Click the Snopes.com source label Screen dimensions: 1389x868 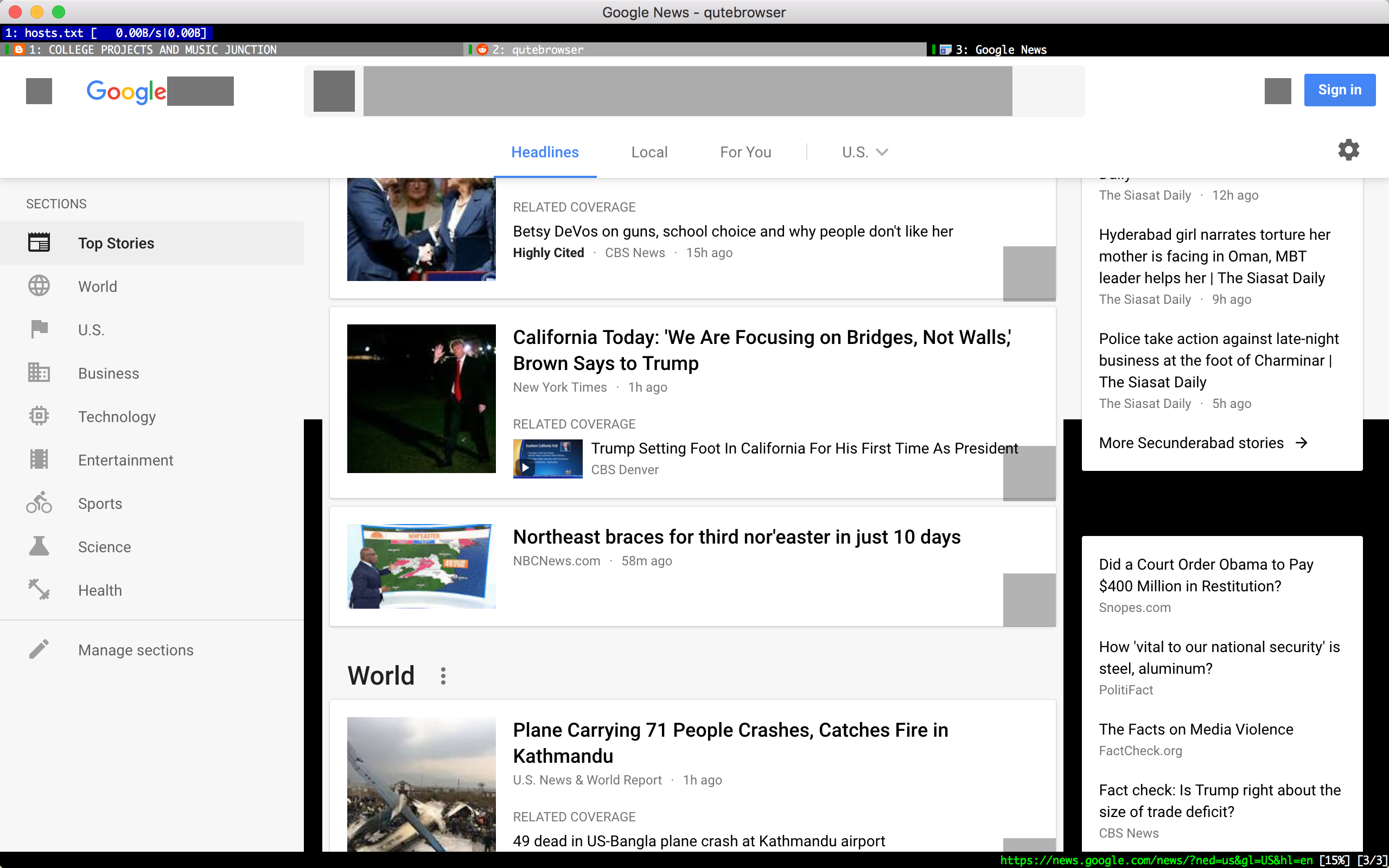point(1135,607)
